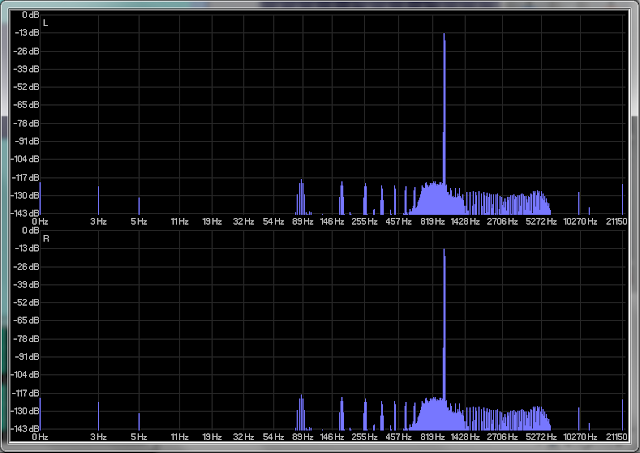Select the -13 dB label in L channel
This screenshot has height=453, width=640.
(x=27, y=33)
